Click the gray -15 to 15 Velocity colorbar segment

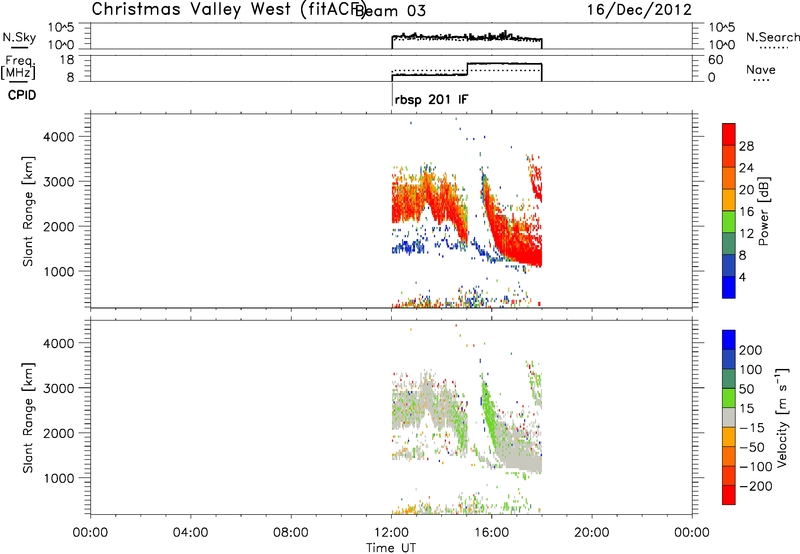click(x=729, y=418)
